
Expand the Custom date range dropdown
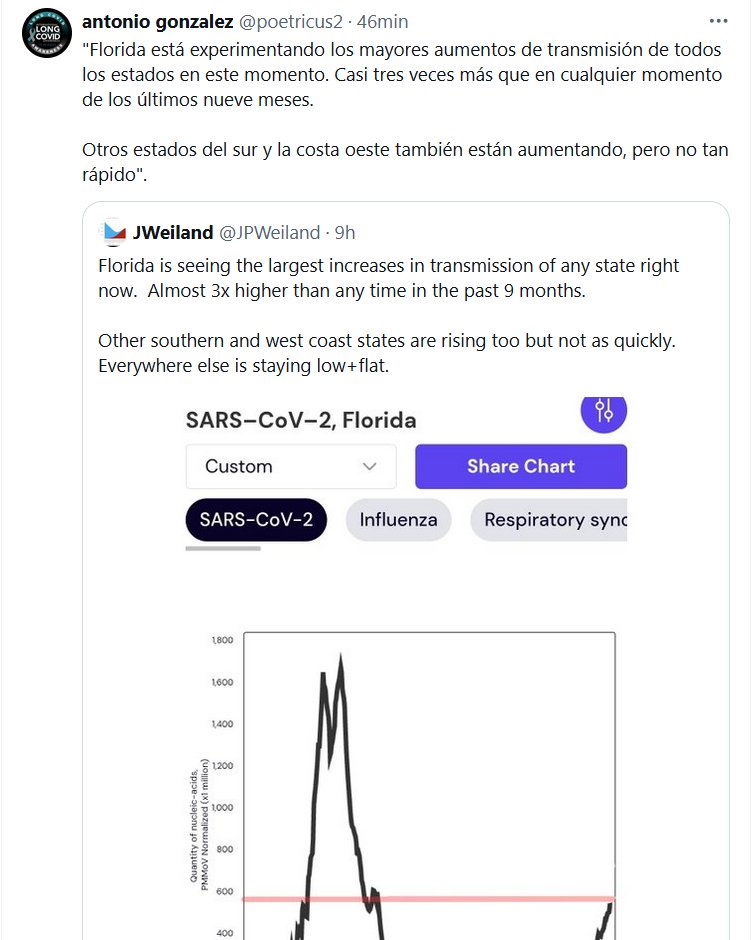point(290,466)
